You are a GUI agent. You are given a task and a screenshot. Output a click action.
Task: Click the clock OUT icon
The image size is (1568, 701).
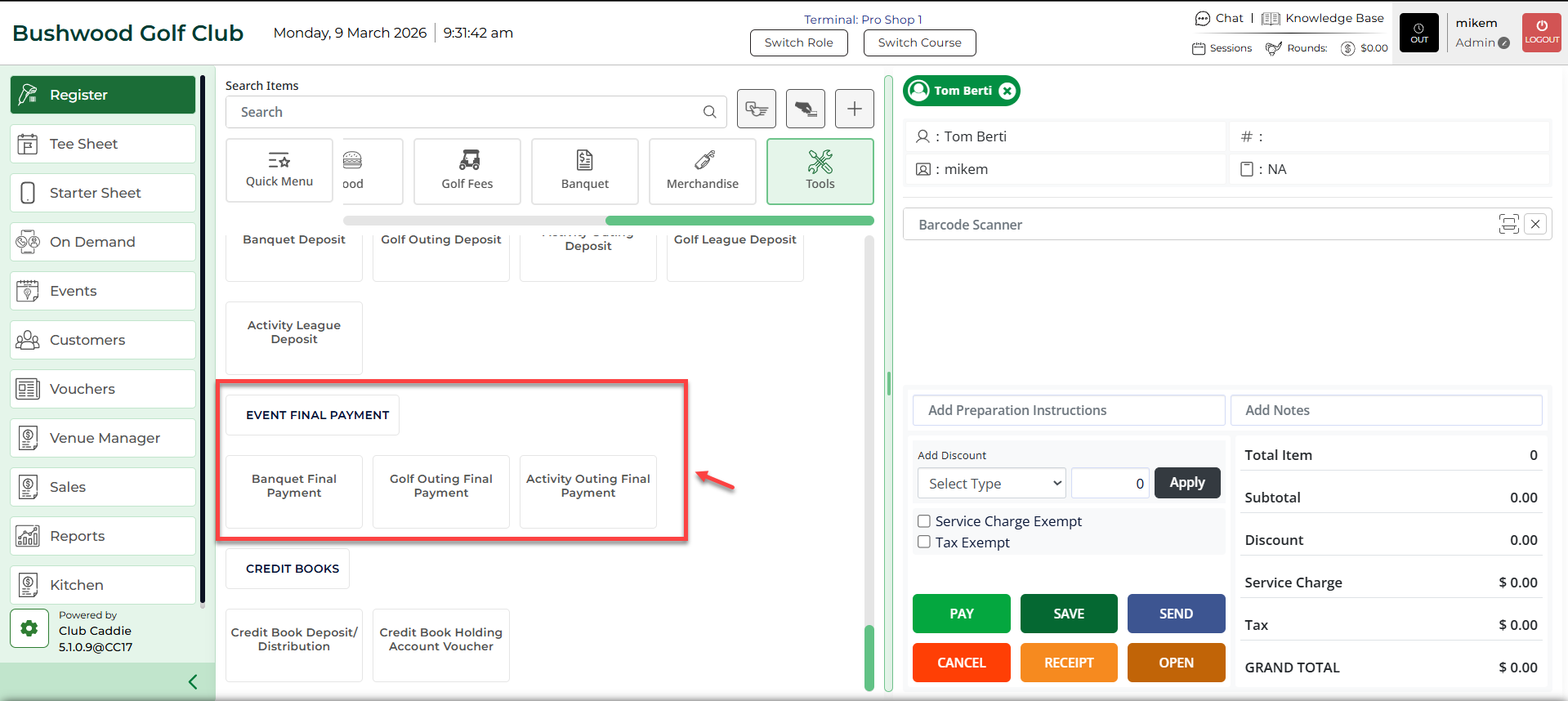1418,33
